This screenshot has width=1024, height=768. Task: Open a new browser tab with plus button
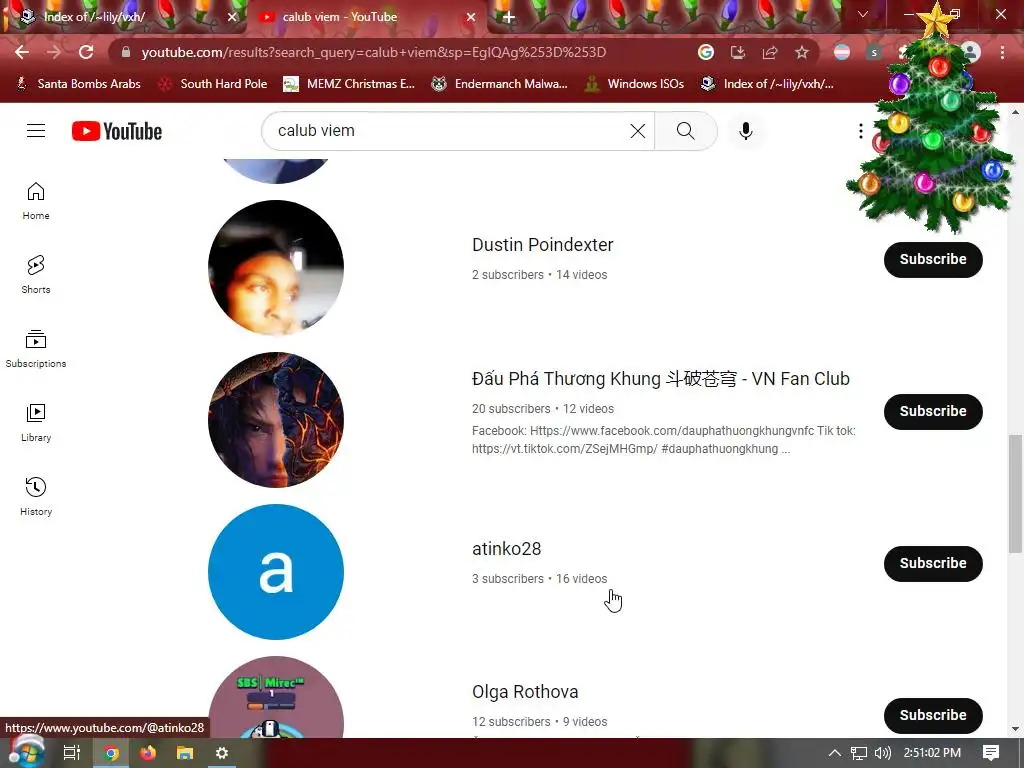pos(509,18)
